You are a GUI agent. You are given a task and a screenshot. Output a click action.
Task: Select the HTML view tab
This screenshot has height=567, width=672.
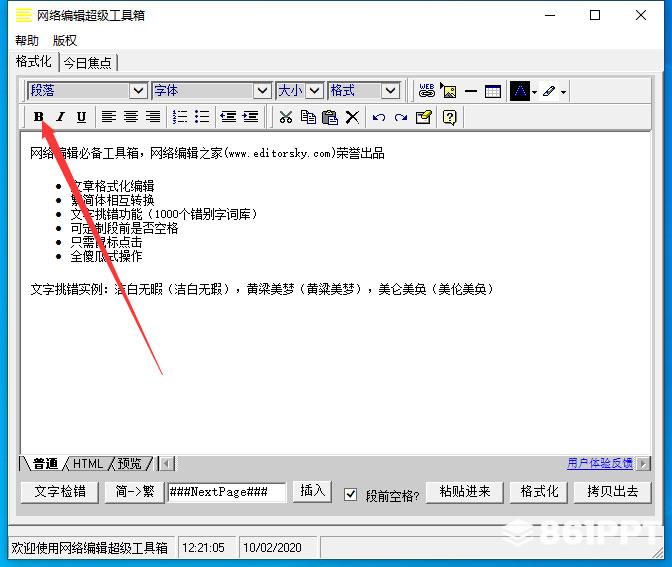[x=88, y=464]
